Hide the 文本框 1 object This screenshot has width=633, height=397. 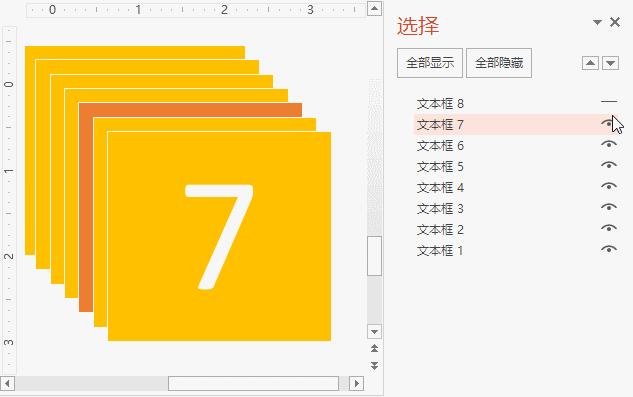[x=609, y=249]
